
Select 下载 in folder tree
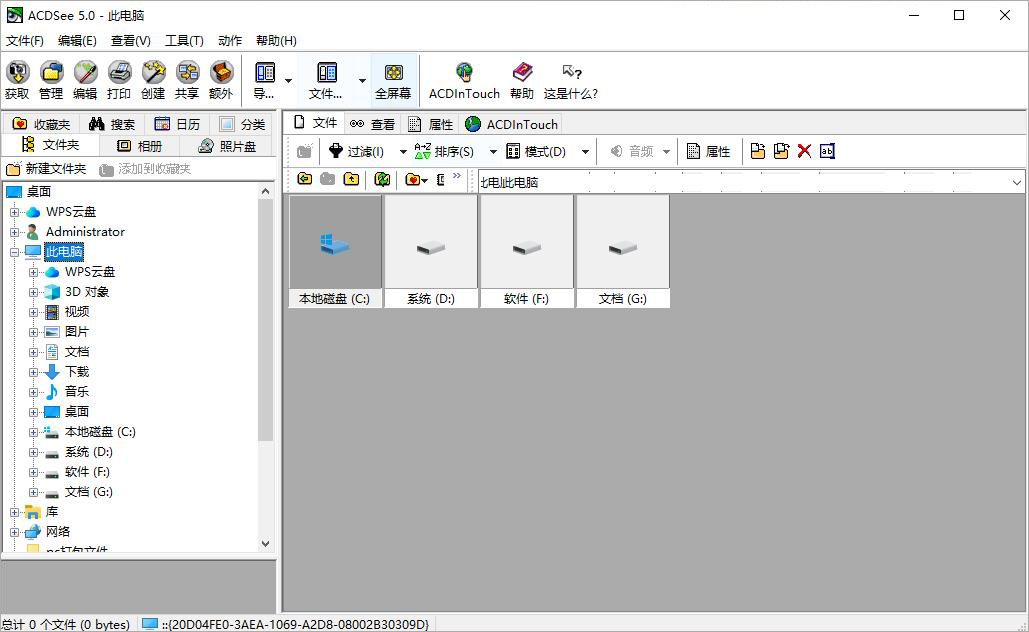pyautogui.click(x=77, y=372)
